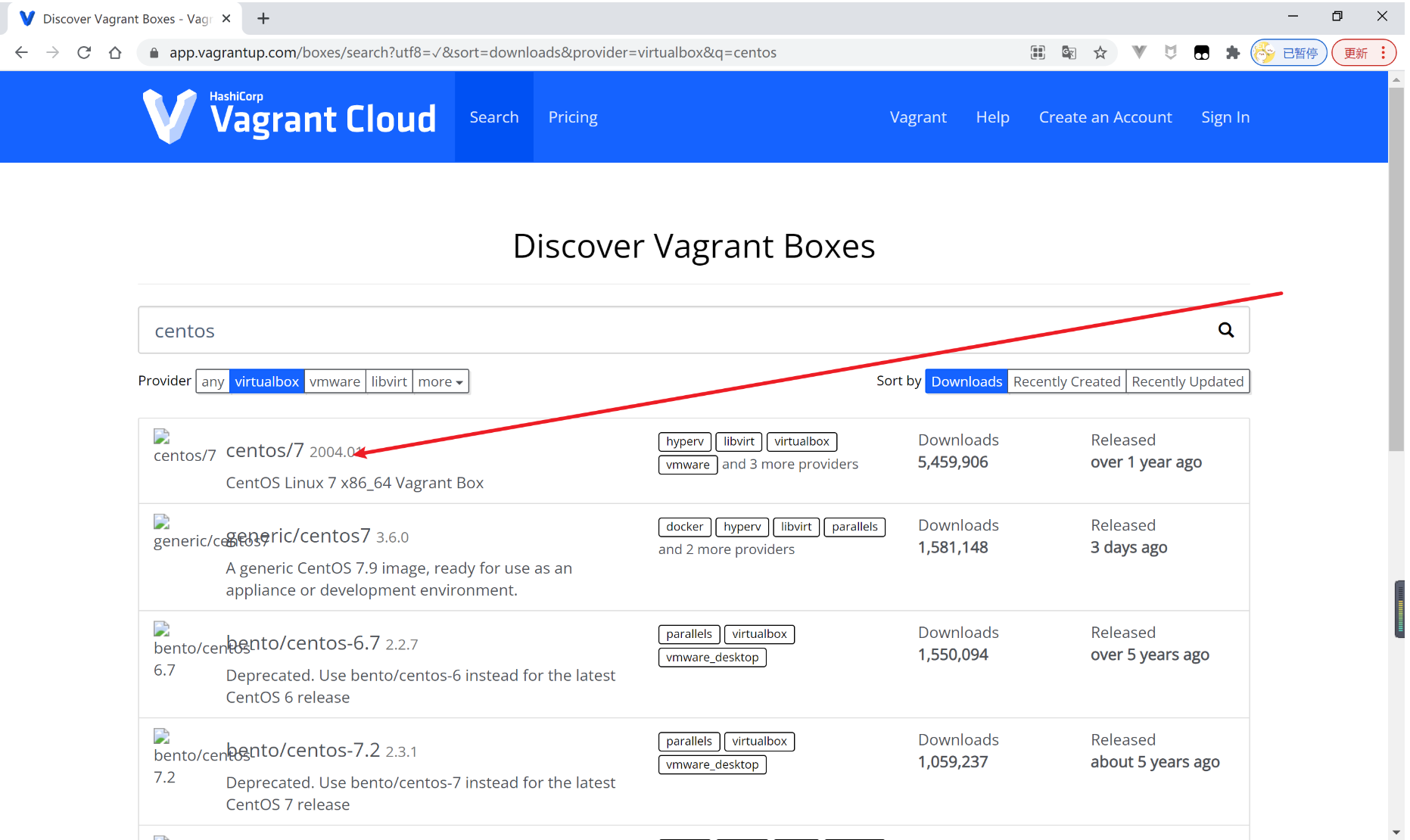
Task: Click the 5,459,906 downloads count
Action: (x=953, y=462)
